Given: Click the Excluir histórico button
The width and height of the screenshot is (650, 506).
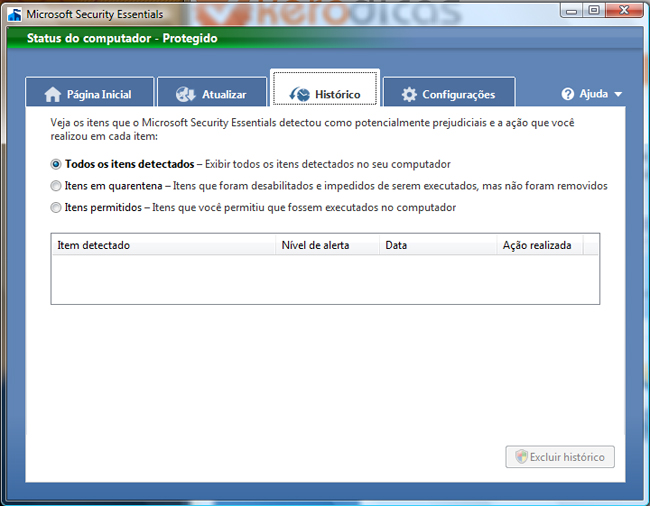Looking at the screenshot, I should (560, 457).
